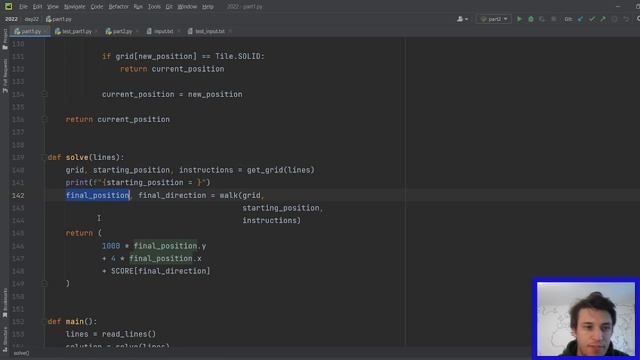Click the fold marker on line 136
Screen dimensions: 640x360
pyautogui.click(x=44, y=120)
